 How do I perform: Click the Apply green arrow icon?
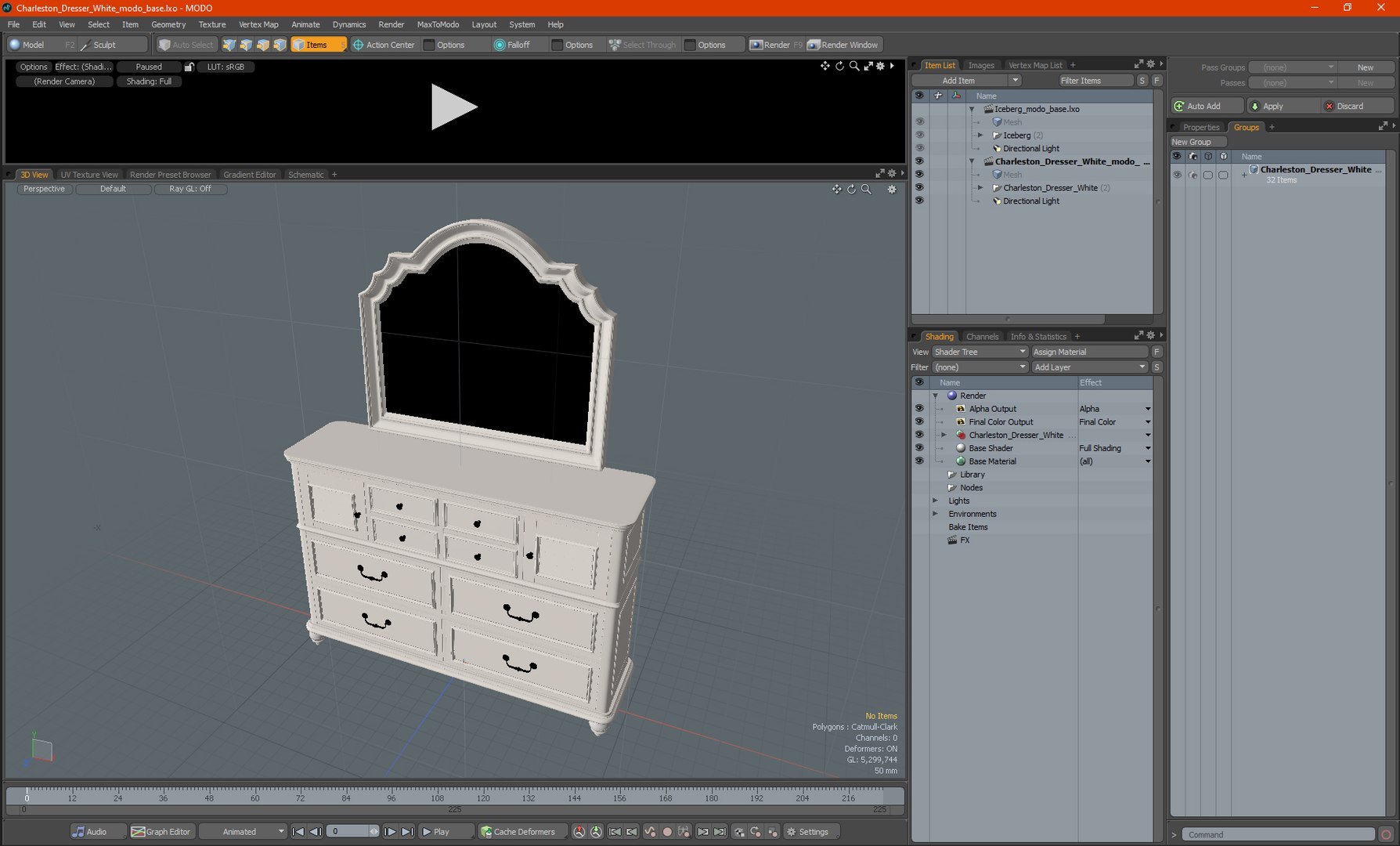1255,106
